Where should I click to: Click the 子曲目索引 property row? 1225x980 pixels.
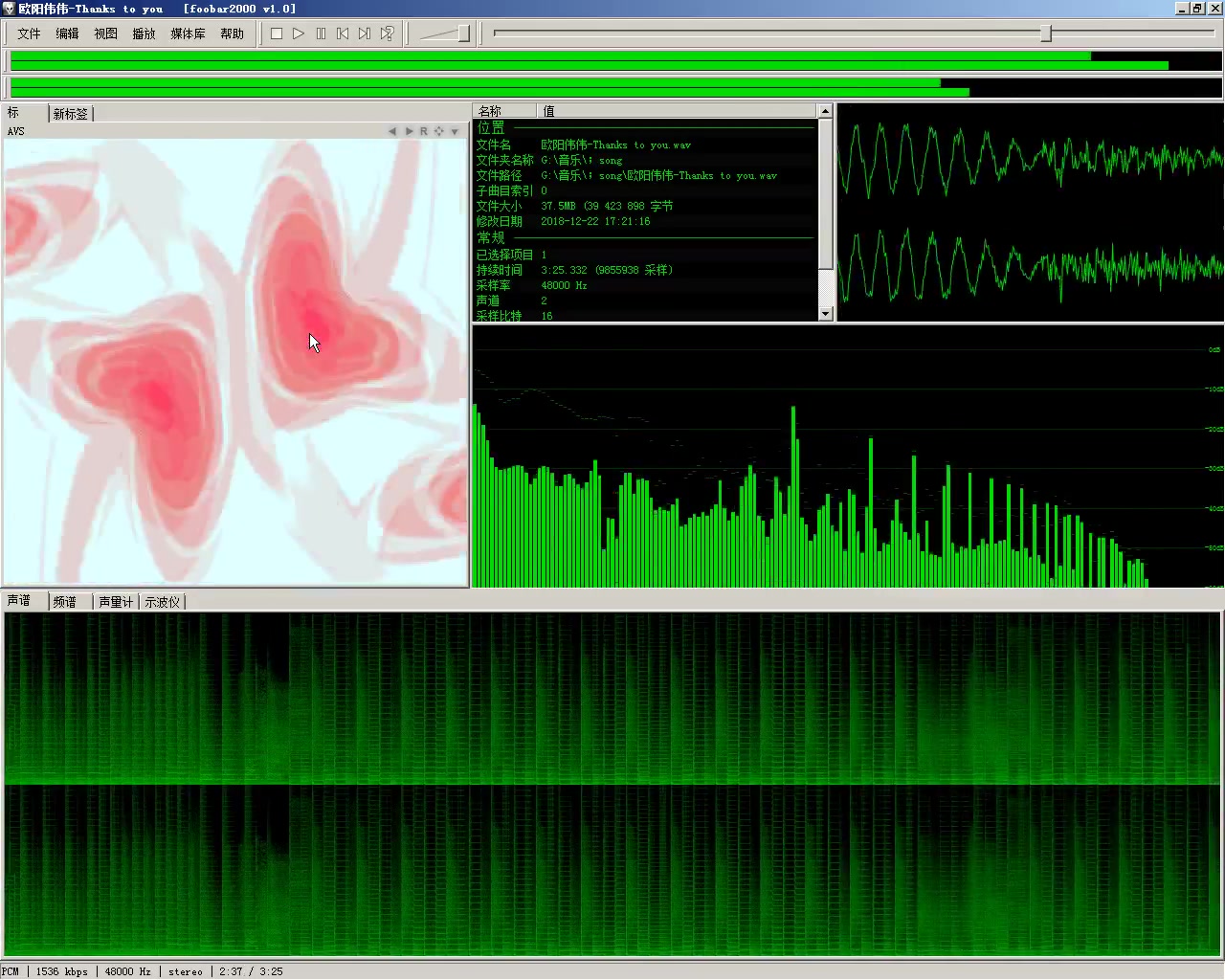pos(645,190)
